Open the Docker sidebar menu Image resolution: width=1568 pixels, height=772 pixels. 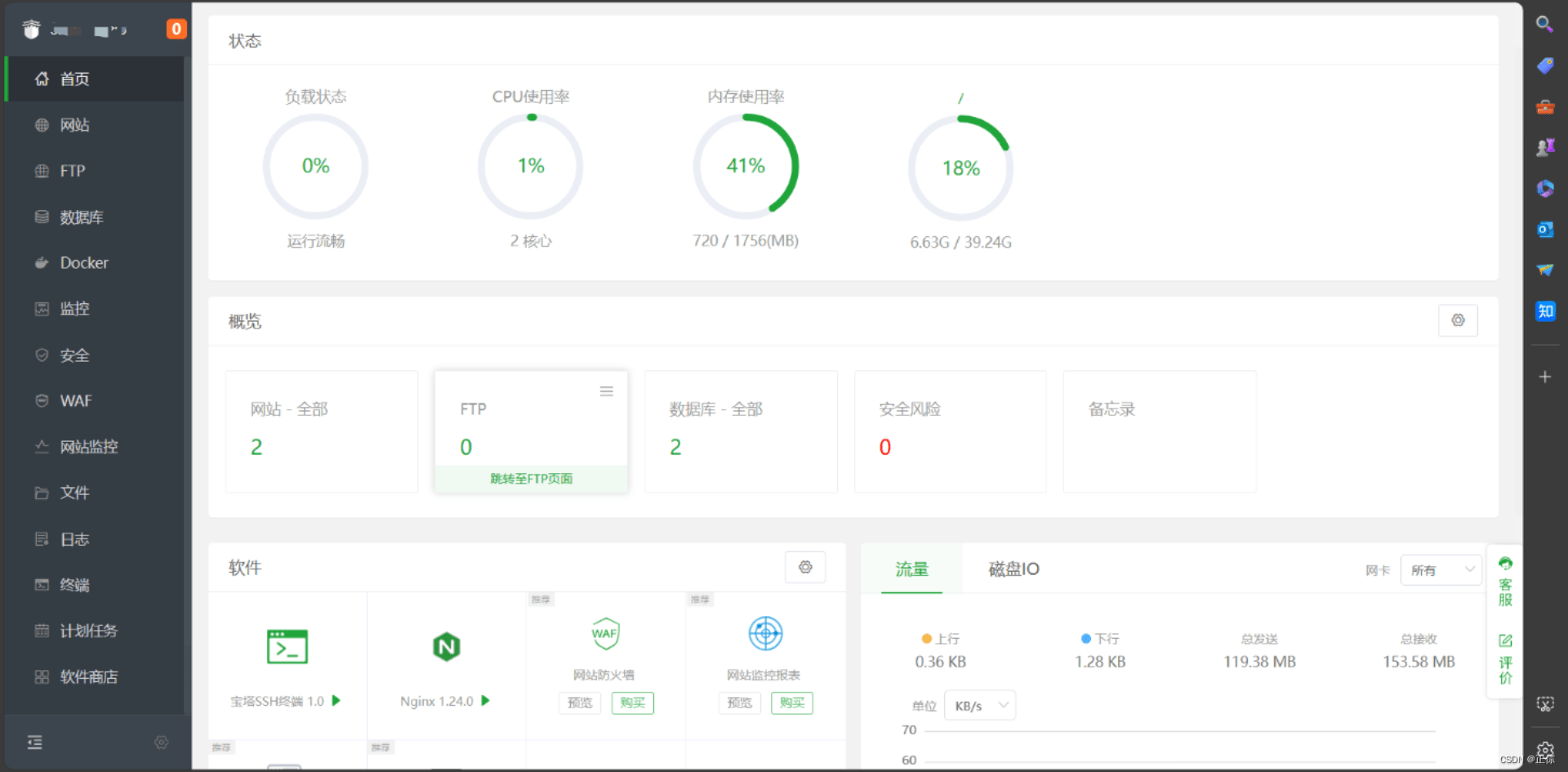click(x=83, y=263)
